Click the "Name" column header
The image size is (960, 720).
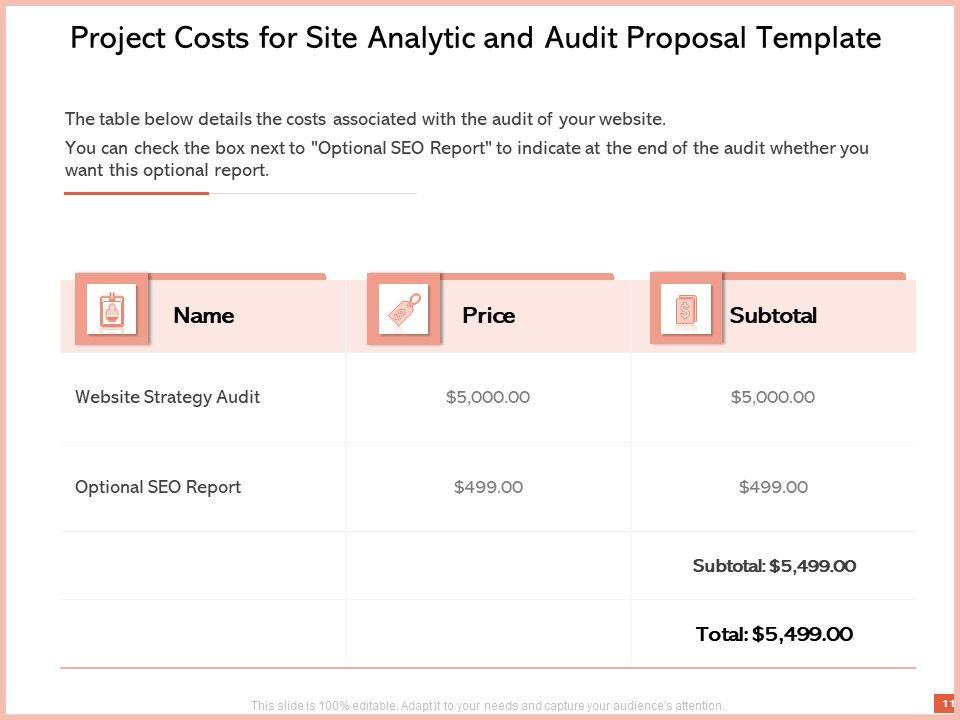203,316
